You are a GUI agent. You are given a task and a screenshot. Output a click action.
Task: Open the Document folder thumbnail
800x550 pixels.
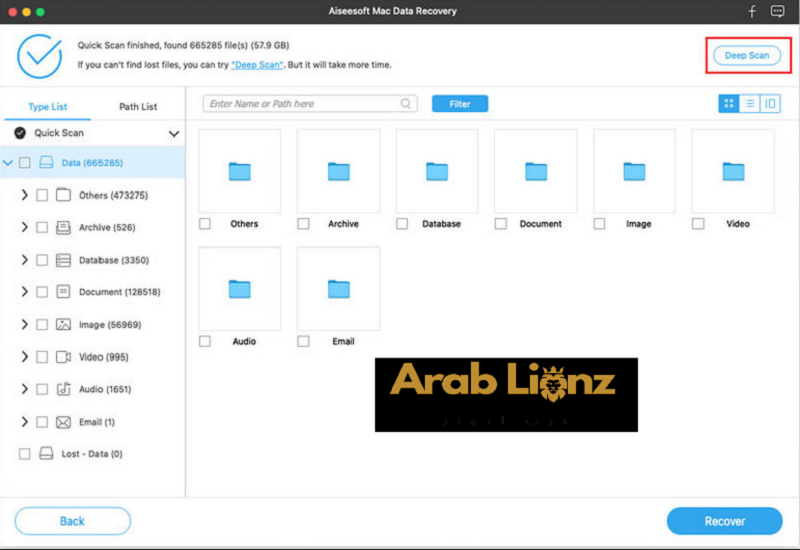(536, 171)
